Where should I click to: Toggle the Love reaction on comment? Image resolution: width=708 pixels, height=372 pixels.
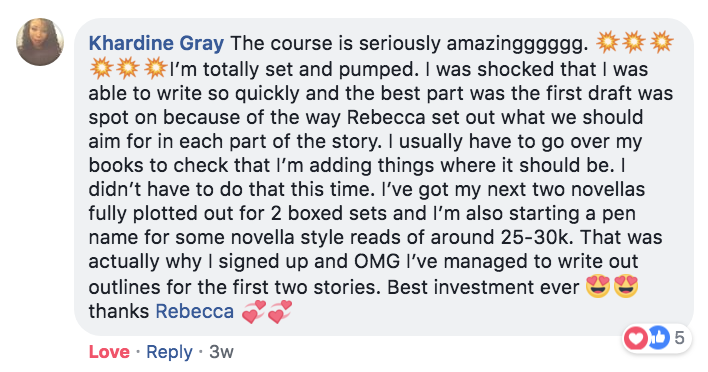point(109,352)
